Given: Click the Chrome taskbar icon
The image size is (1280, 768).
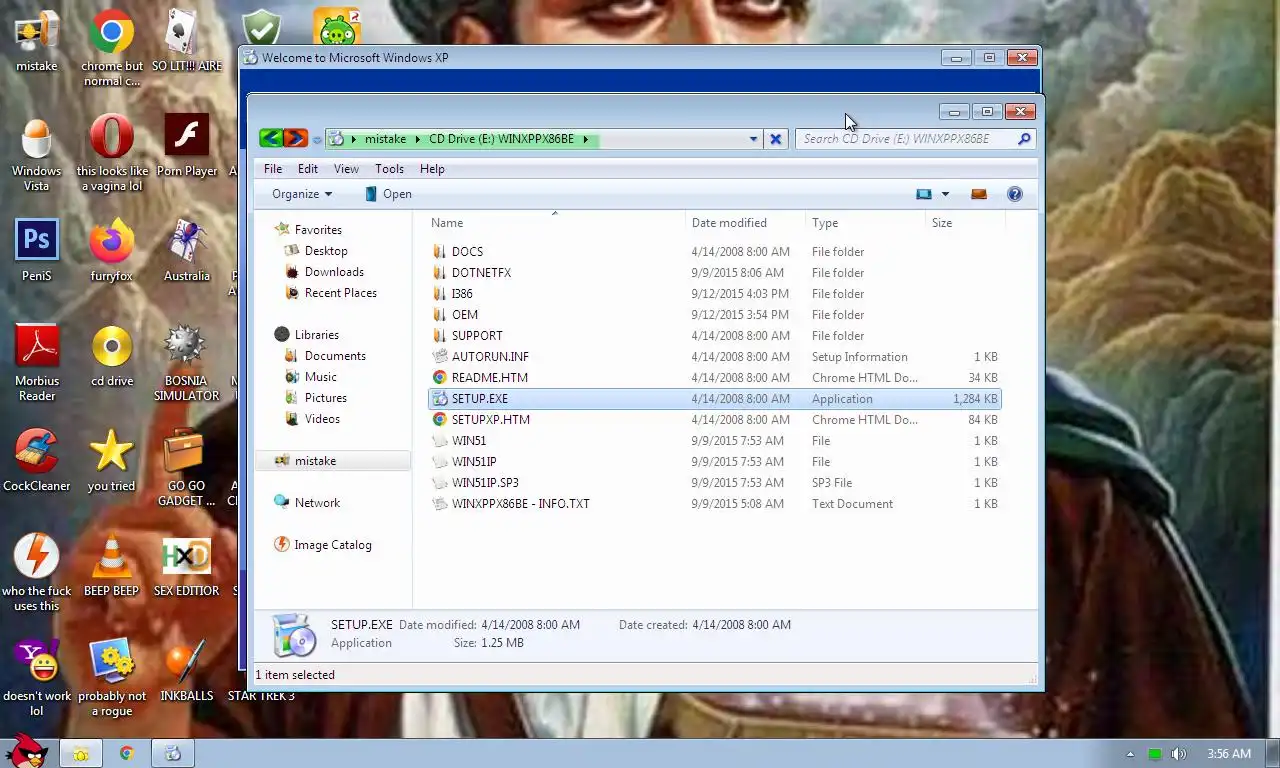Looking at the screenshot, I should coord(127,753).
